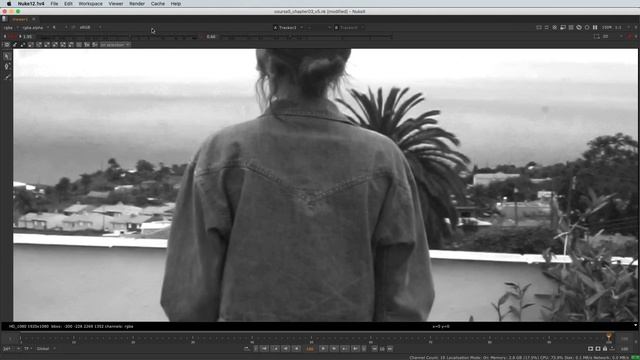Screen dimensions: 640x360
Task: Adjust the viewer gamma slider
Action: pos(306,37)
